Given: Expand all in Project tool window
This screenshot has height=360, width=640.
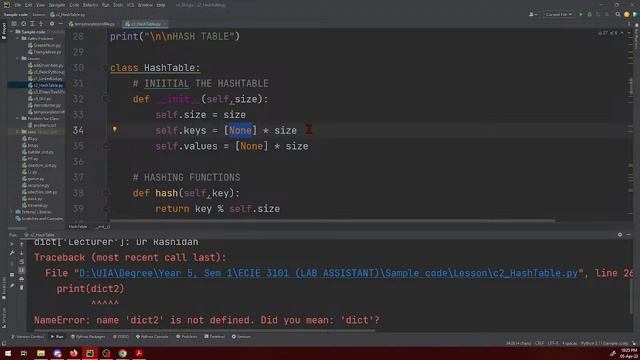Looking at the screenshot, I should coord(32,24).
